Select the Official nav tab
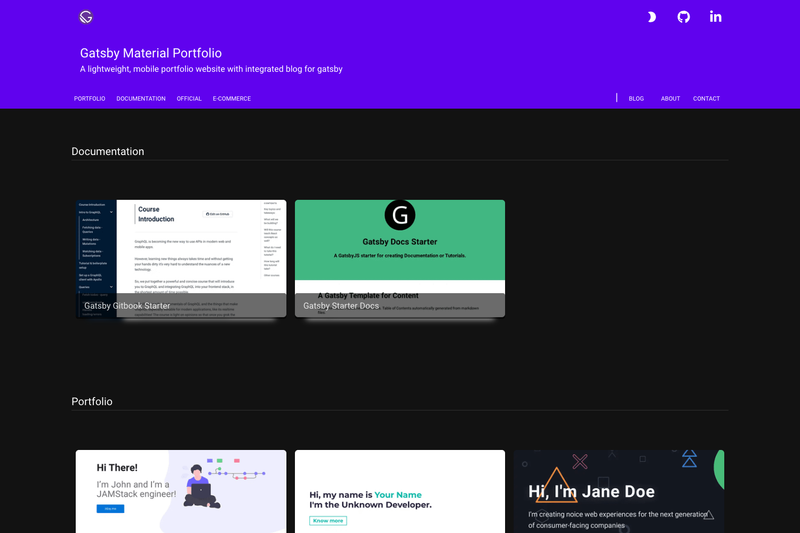The width and height of the screenshot is (800, 533). tap(189, 98)
